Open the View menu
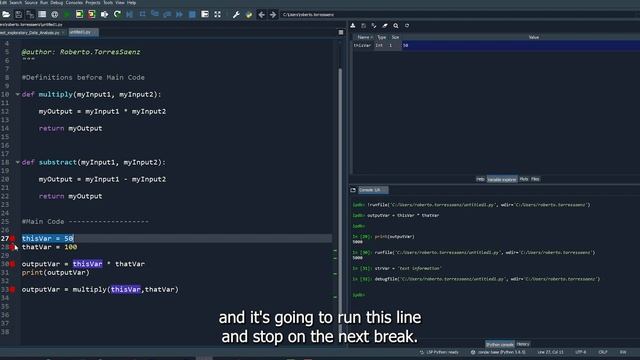 120,2
